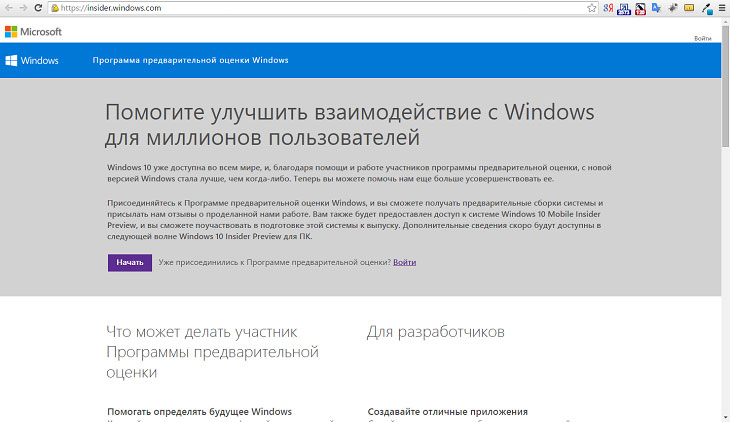Screen dimensions: 730x422
Task: Click the text Создавайте отличные приложения
Action: click(447, 412)
